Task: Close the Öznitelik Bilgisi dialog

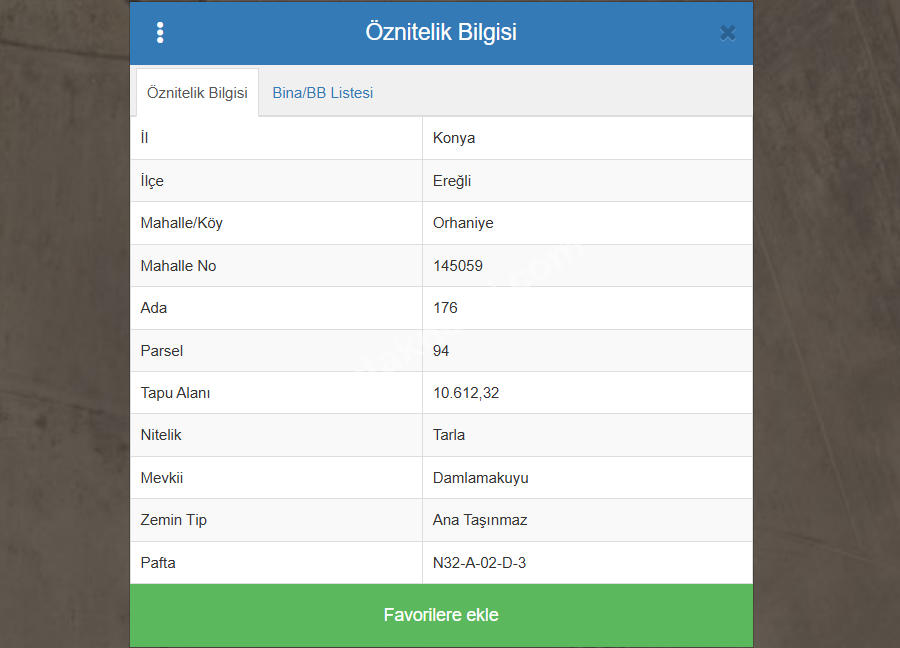Action: 727,33
